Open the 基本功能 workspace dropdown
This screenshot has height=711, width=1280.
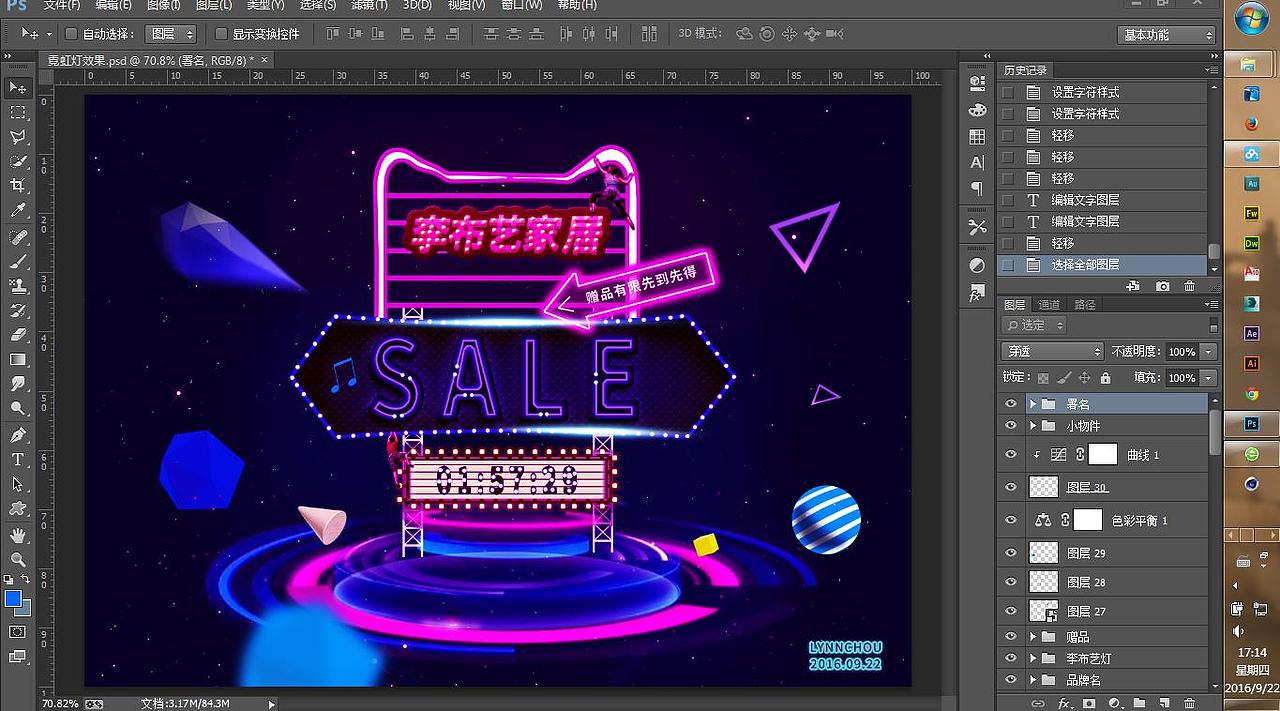click(x=1167, y=35)
